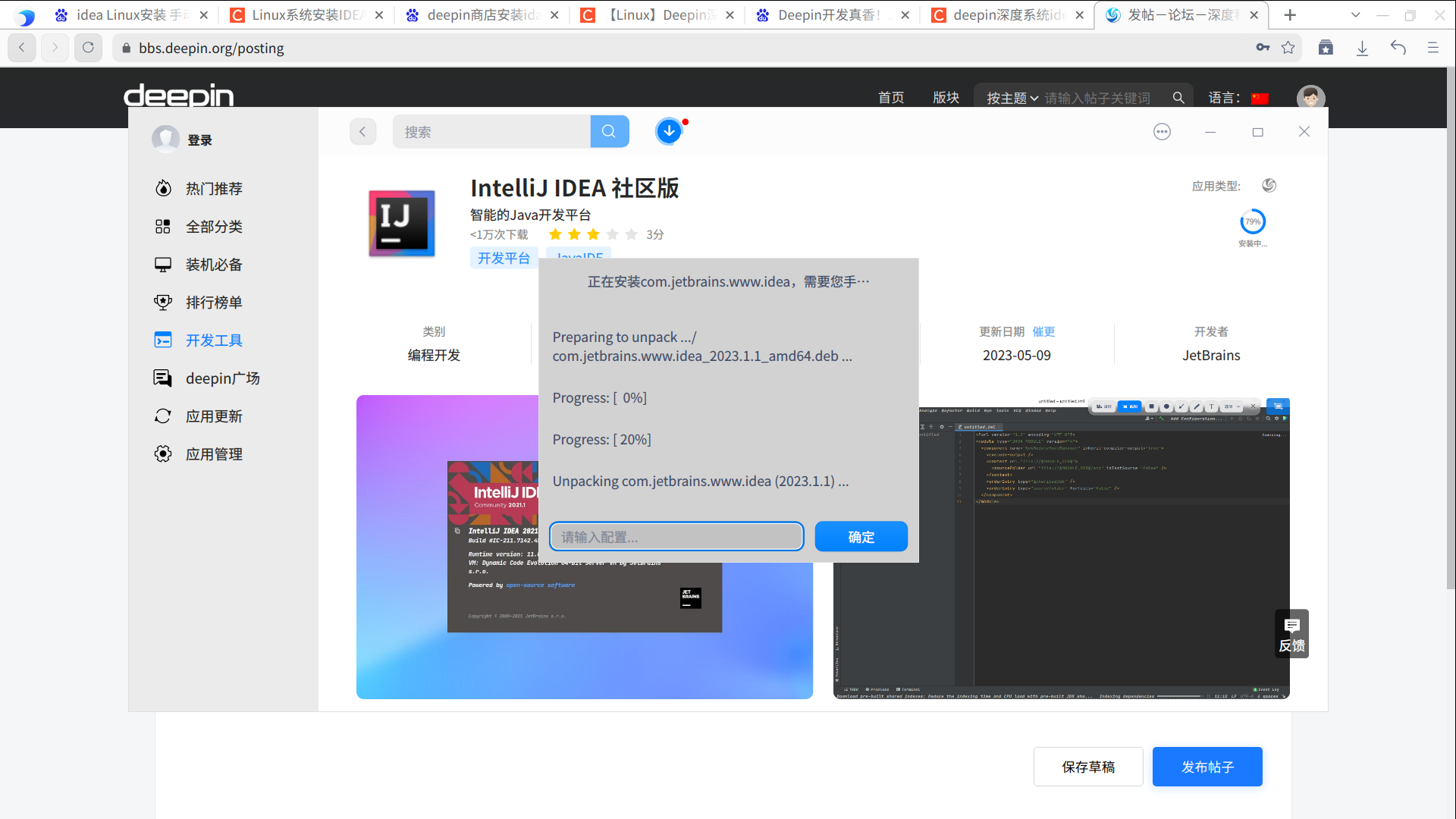Click the browser bookmark star icon

click(1288, 48)
